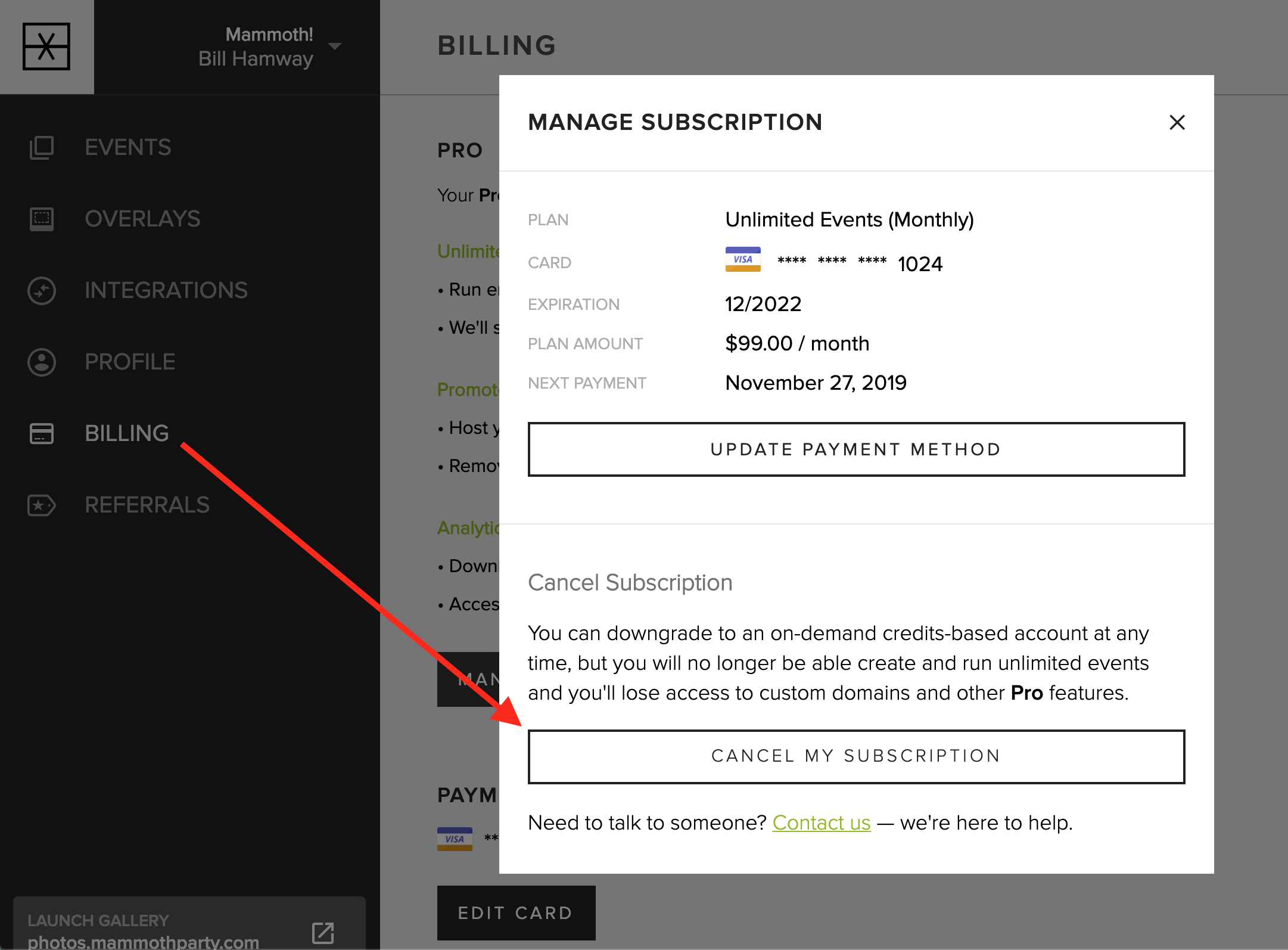Open the Profile sidebar icon
This screenshot has width=1288, height=950.
pyautogui.click(x=42, y=362)
